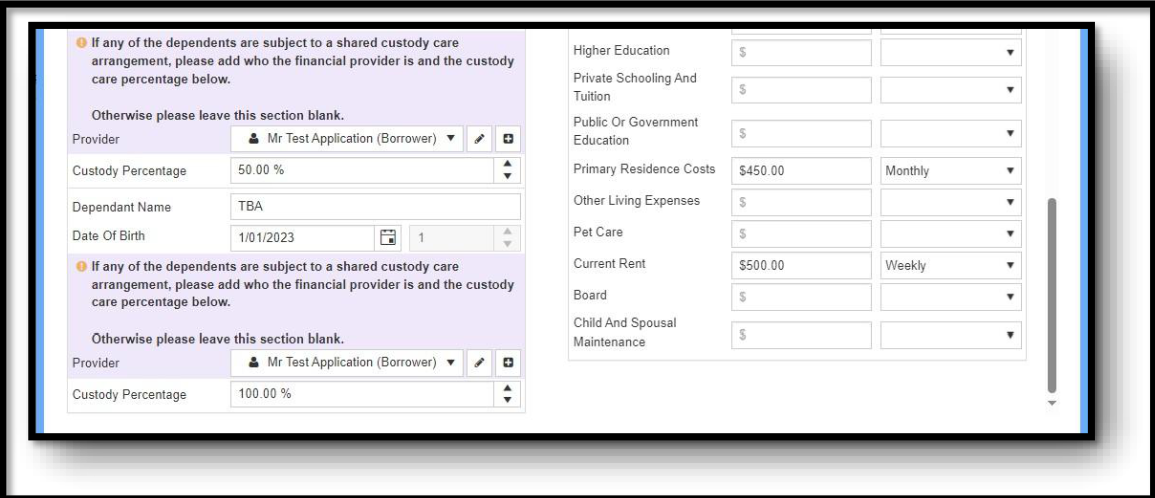Screen dimensions: 1155x498
Task: Open Primary Residence Costs frequency dropdown
Action: click(x=950, y=171)
